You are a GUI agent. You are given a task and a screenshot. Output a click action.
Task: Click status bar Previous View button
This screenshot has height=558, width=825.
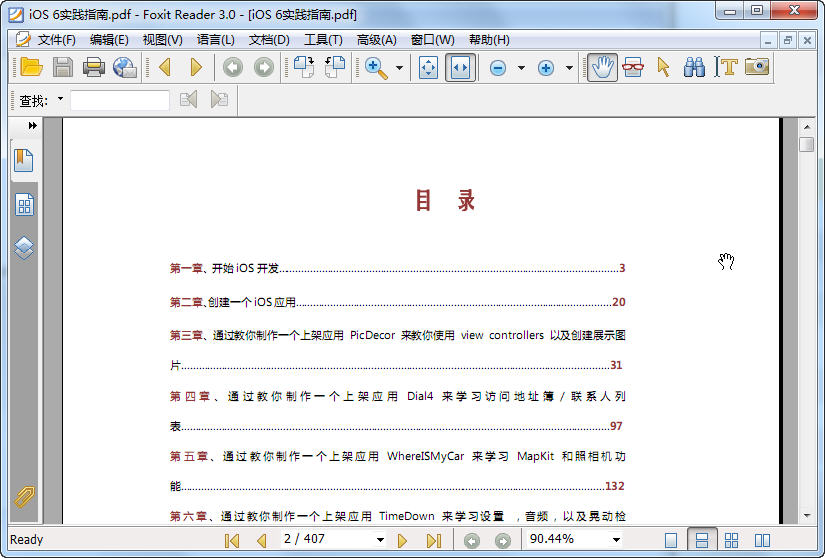tap(471, 541)
